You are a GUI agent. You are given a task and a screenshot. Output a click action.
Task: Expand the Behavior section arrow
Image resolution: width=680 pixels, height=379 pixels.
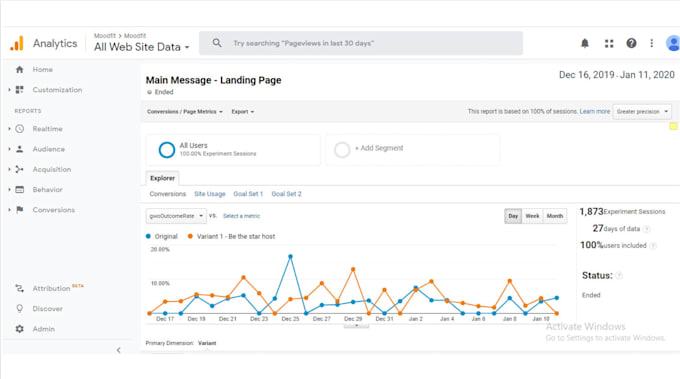click(x=9, y=190)
